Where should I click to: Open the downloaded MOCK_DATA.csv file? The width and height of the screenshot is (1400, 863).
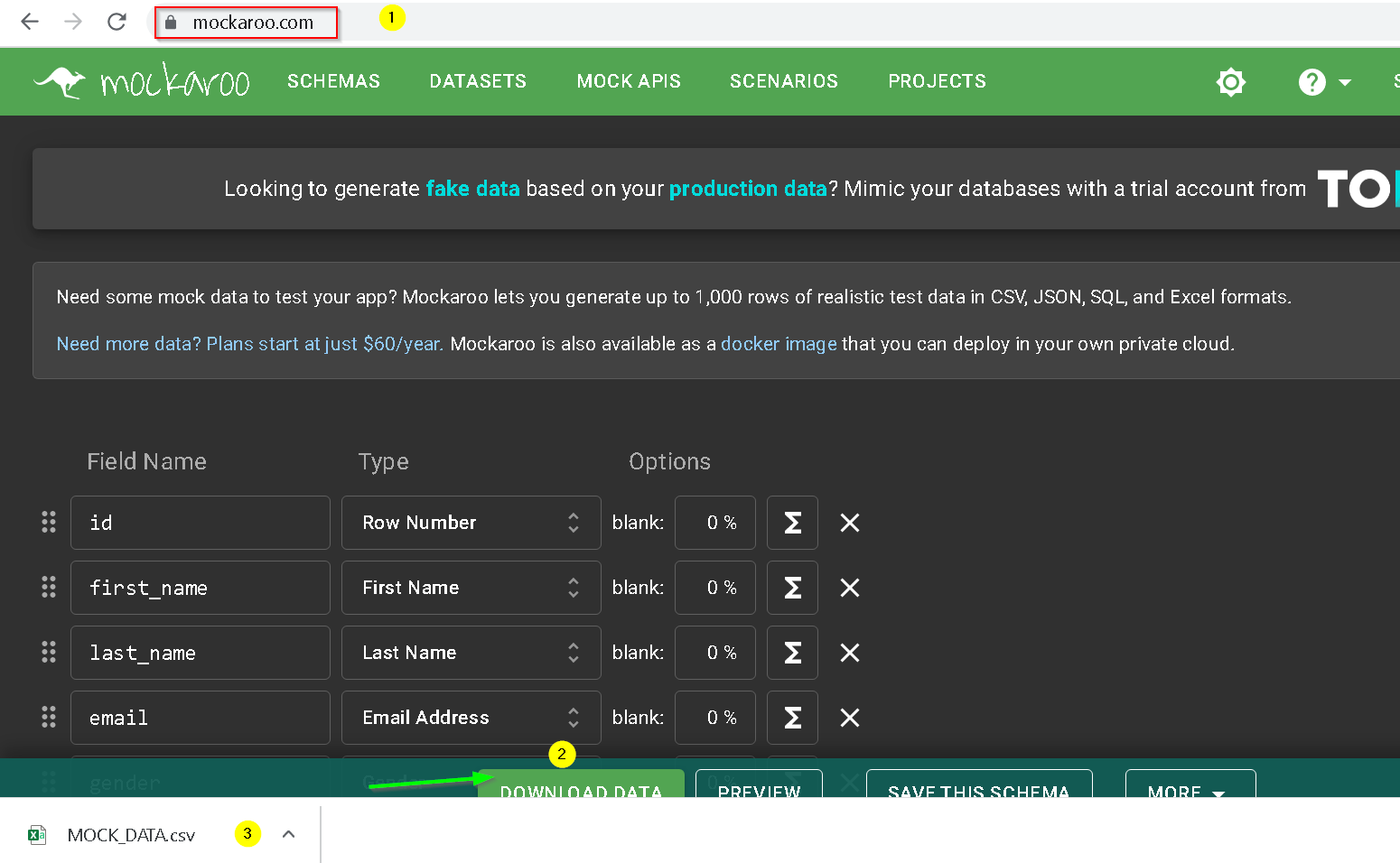[x=131, y=835]
